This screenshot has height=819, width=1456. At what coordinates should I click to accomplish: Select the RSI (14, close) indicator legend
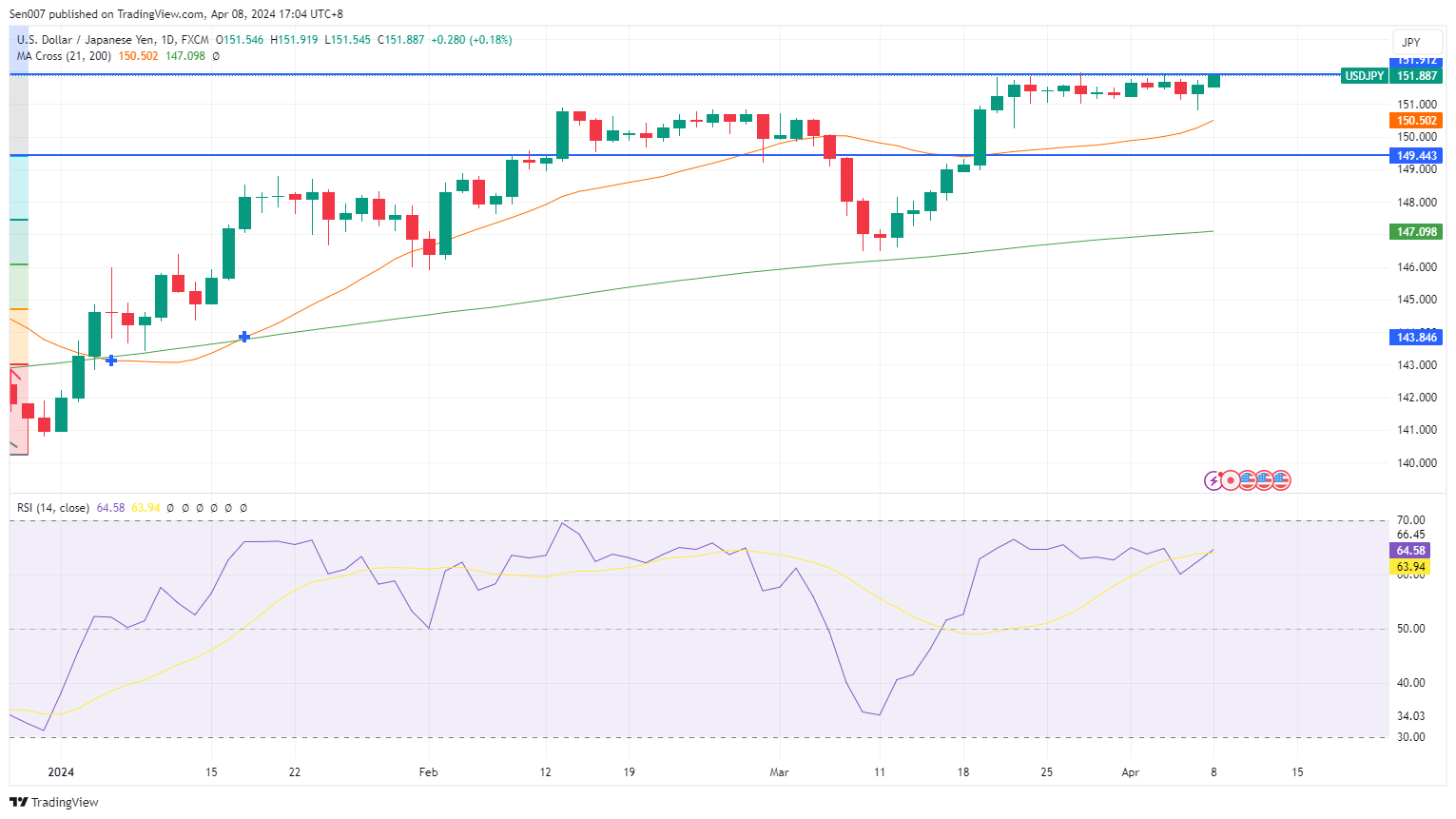pos(53,508)
